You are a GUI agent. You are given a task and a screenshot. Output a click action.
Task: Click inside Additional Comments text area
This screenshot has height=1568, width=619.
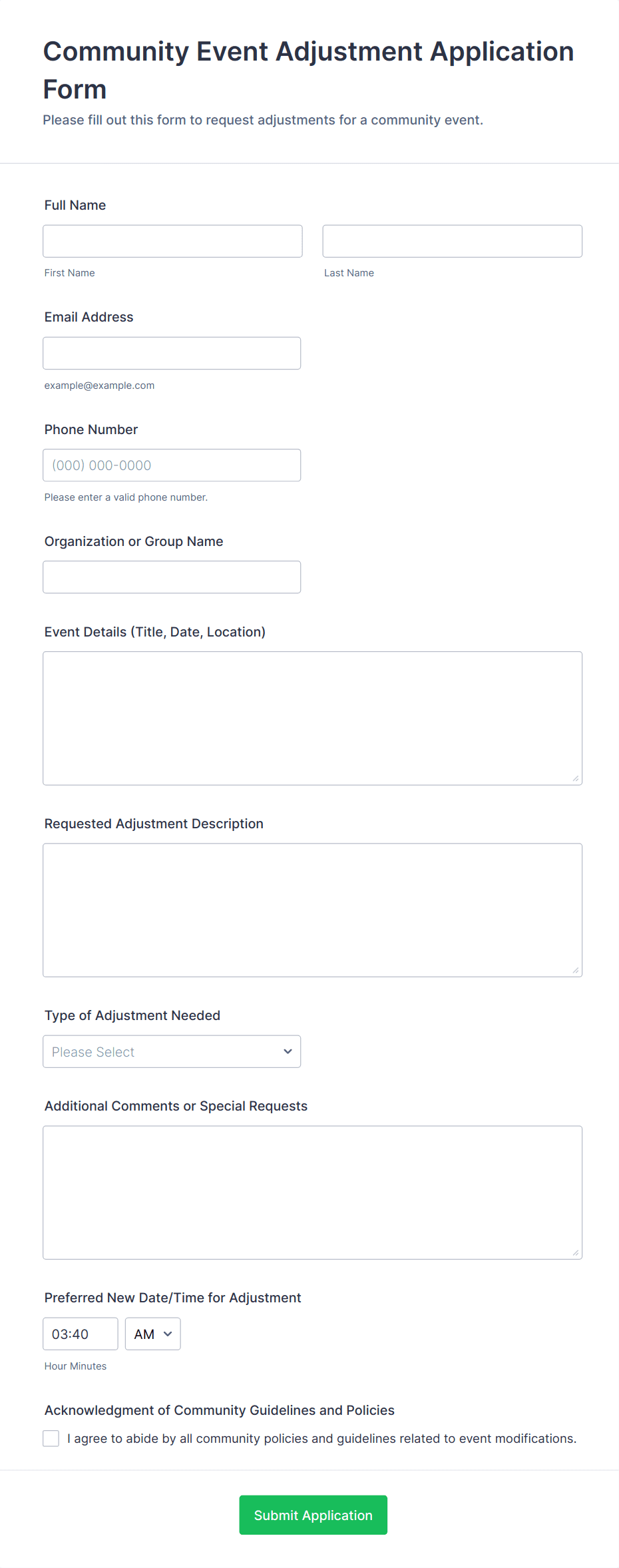312,1192
